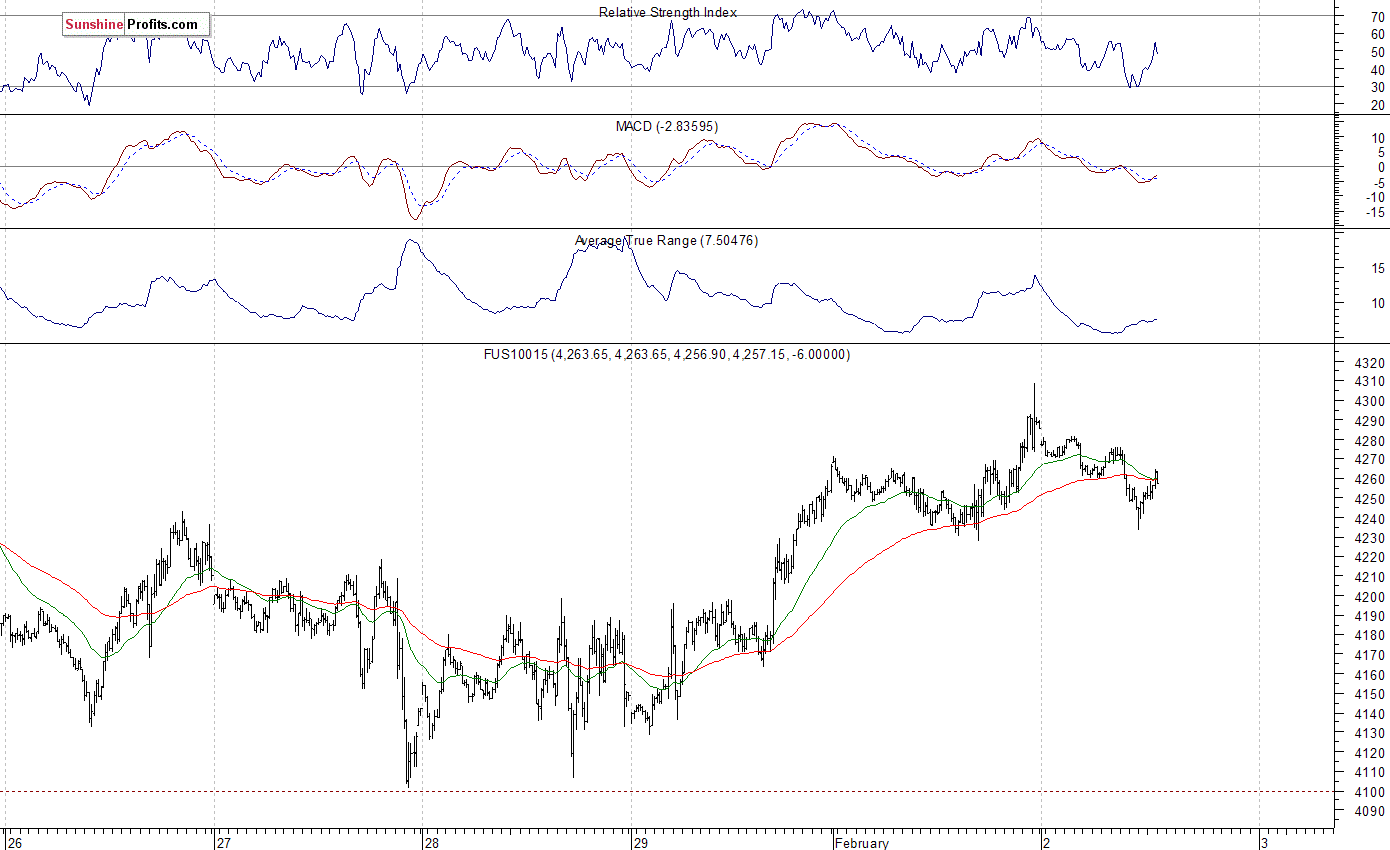The width and height of the screenshot is (1390, 850).
Task: Click the SunshineProfits.com logo
Action: [136, 24]
